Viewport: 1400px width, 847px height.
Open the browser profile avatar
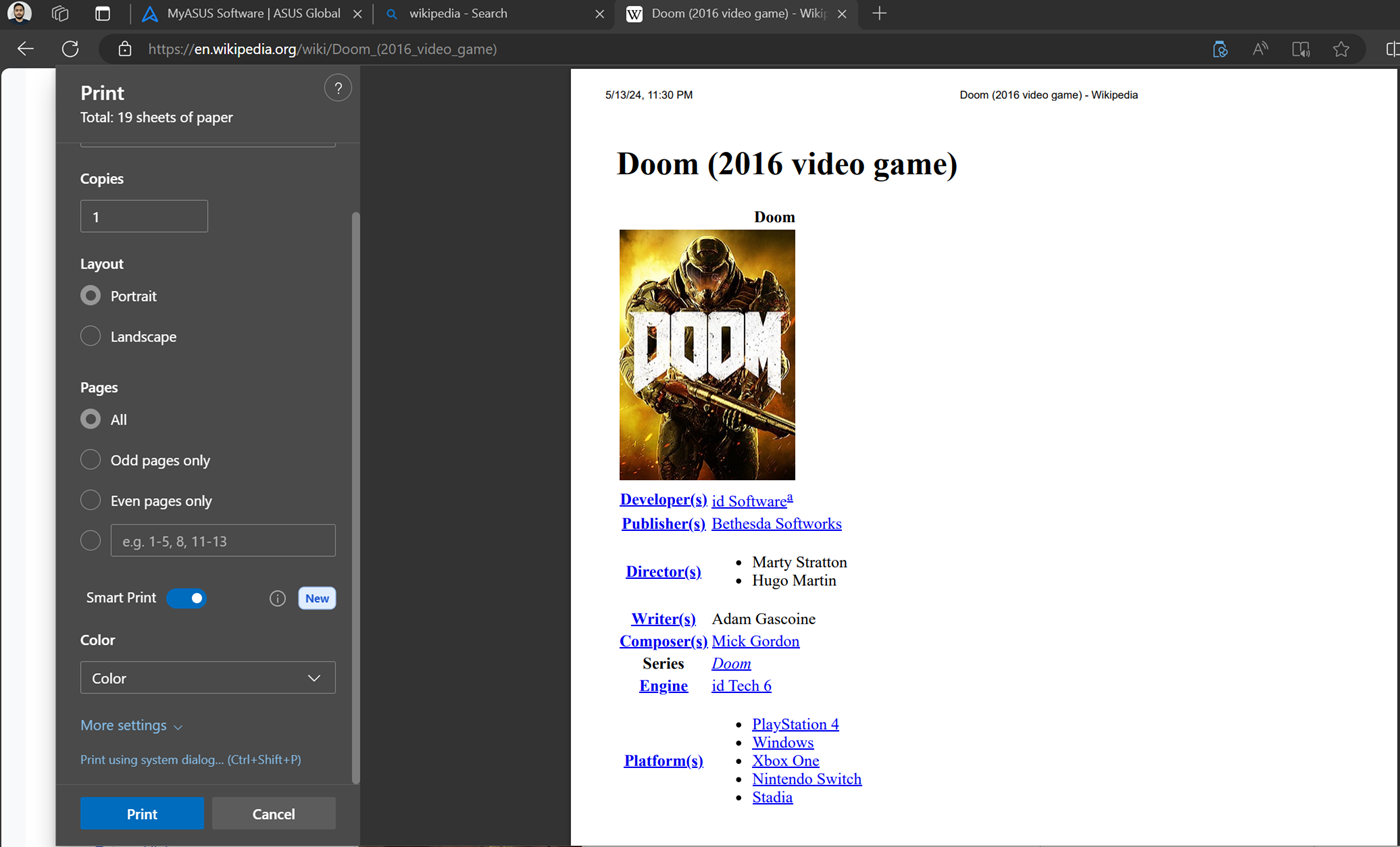20,14
